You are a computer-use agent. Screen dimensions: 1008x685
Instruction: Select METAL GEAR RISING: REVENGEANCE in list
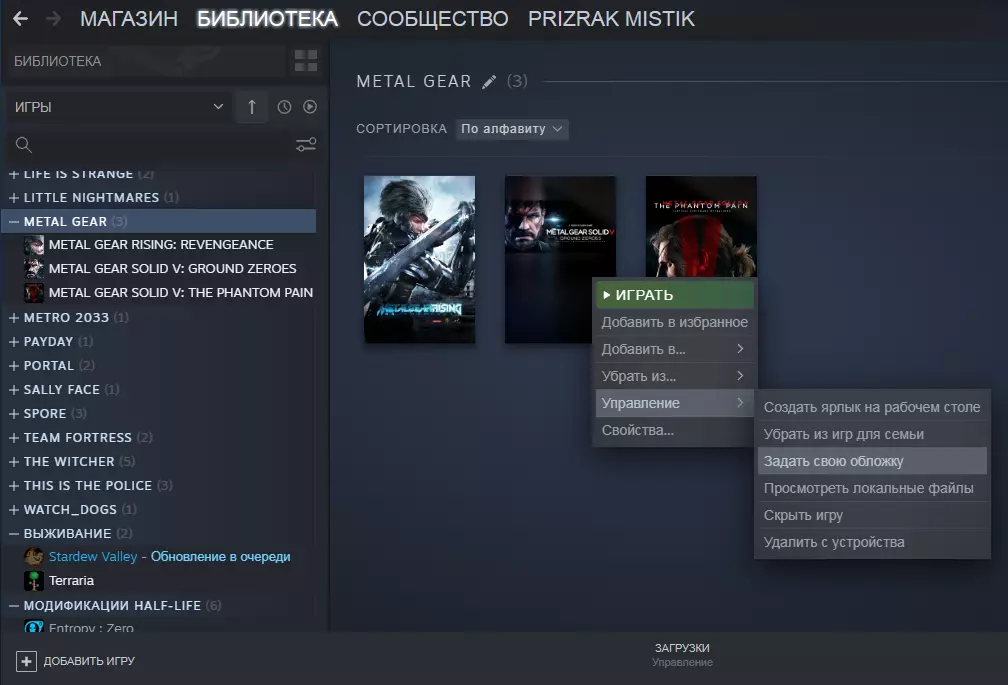pyautogui.click(x=161, y=245)
